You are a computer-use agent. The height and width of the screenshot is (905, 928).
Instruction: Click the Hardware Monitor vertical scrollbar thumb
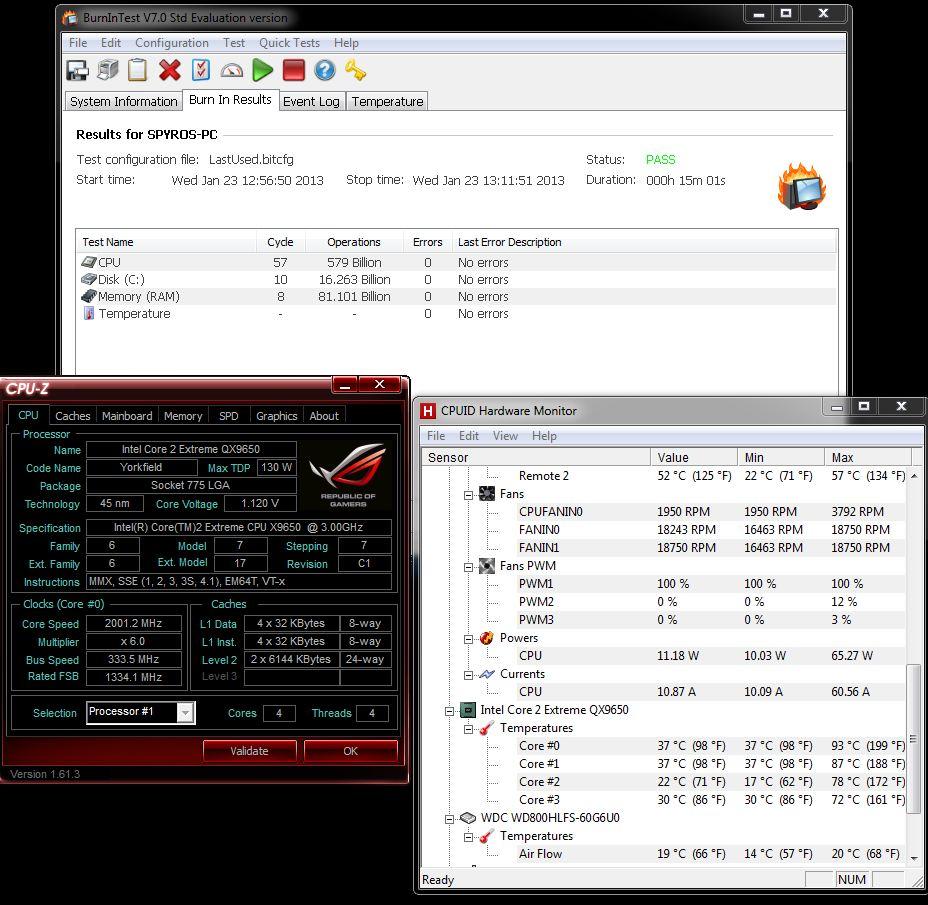point(914,737)
